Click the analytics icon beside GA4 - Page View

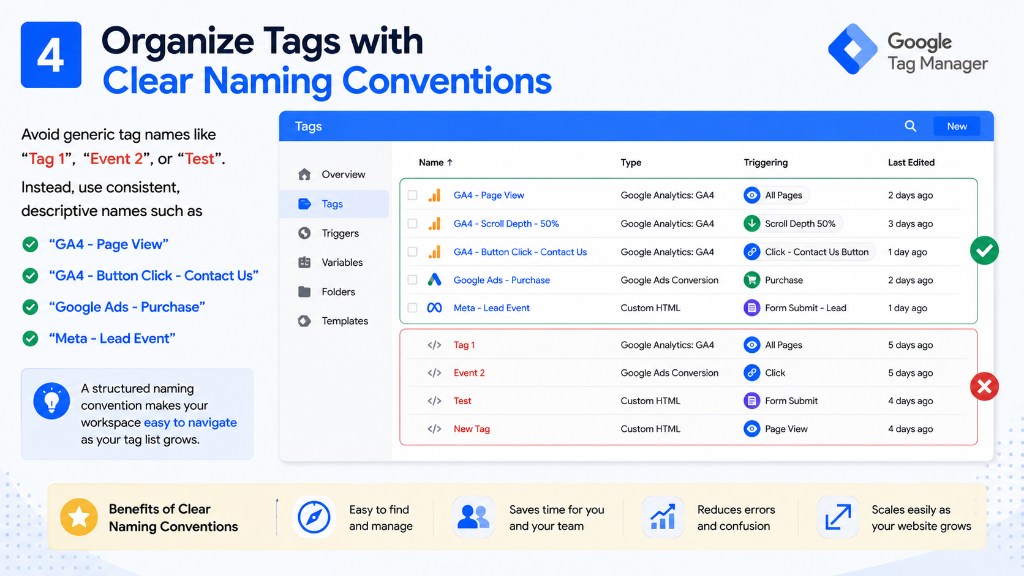[434, 195]
